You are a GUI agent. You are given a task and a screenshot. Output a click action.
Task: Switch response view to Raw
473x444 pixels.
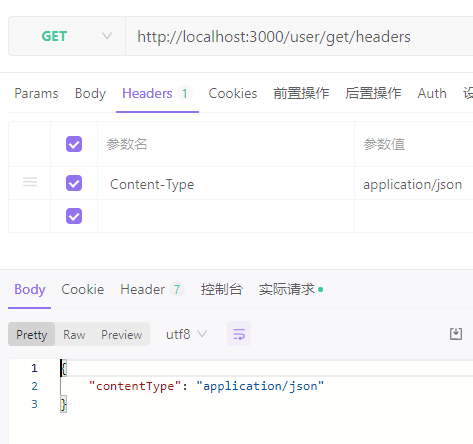(x=74, y=334)
